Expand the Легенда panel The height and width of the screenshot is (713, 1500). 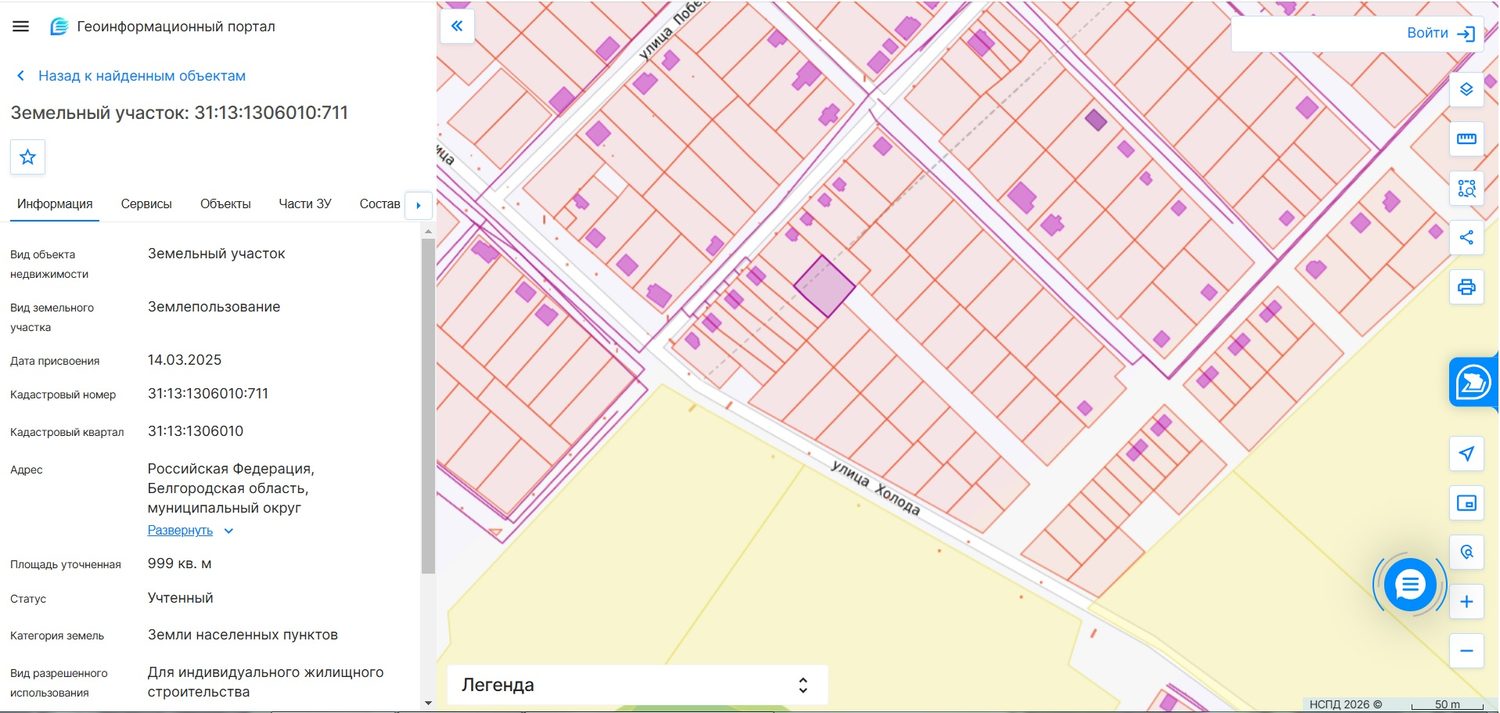637,685
